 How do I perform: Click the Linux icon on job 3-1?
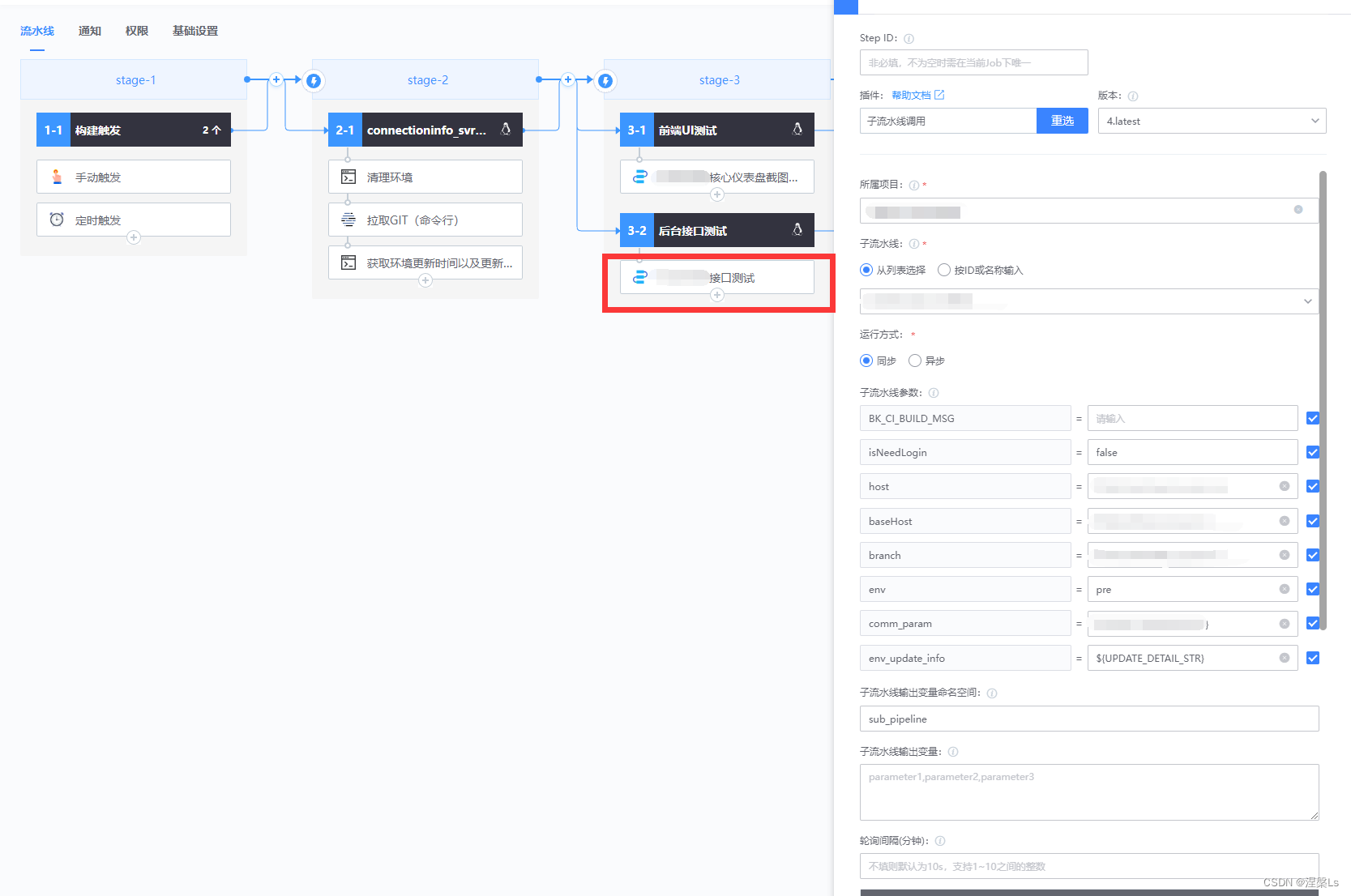797,129
